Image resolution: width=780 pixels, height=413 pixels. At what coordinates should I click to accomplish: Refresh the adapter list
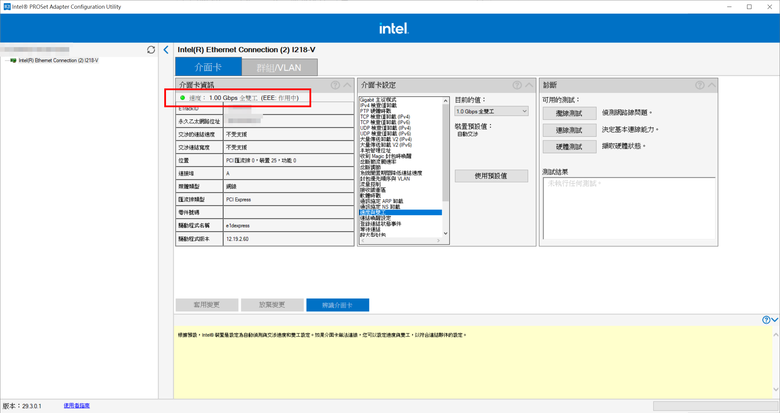[151, 50]
